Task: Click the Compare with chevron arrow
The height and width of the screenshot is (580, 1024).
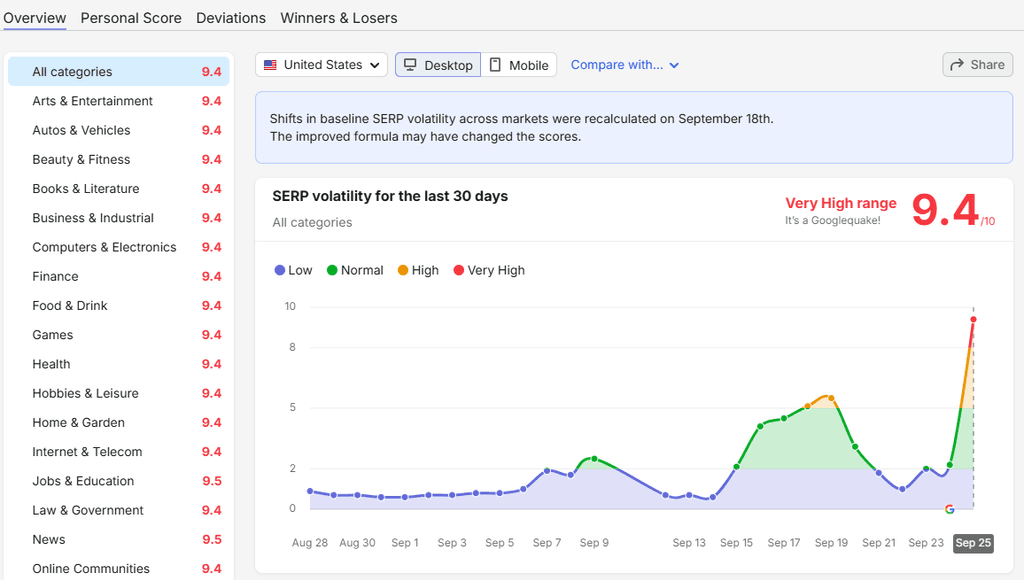Action: click(674, 65)
